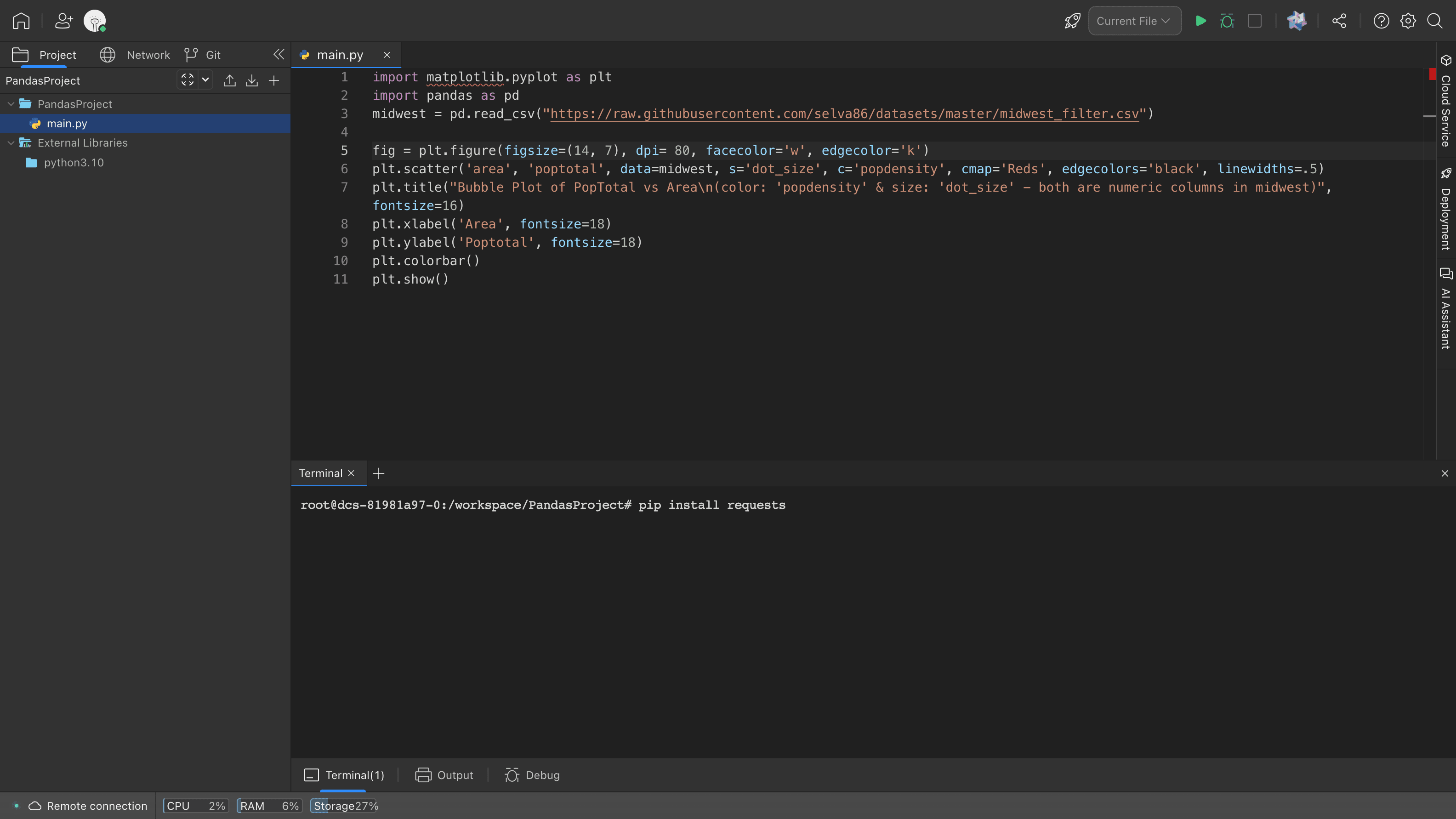Image resolution: width=1456 pixels, height=819 pixels.
Task: Click the GitHub CSV dataset URL link
Action: (843, 113)
